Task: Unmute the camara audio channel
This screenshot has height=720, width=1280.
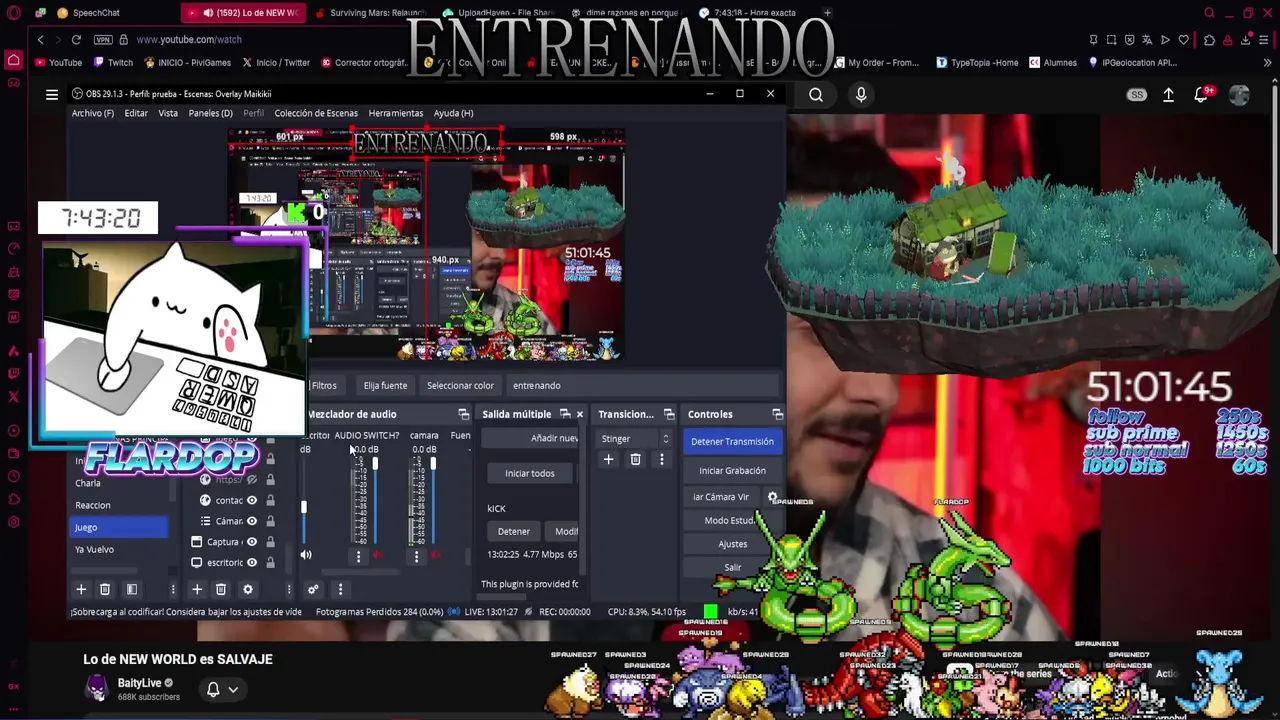Action: click(435, 555)
